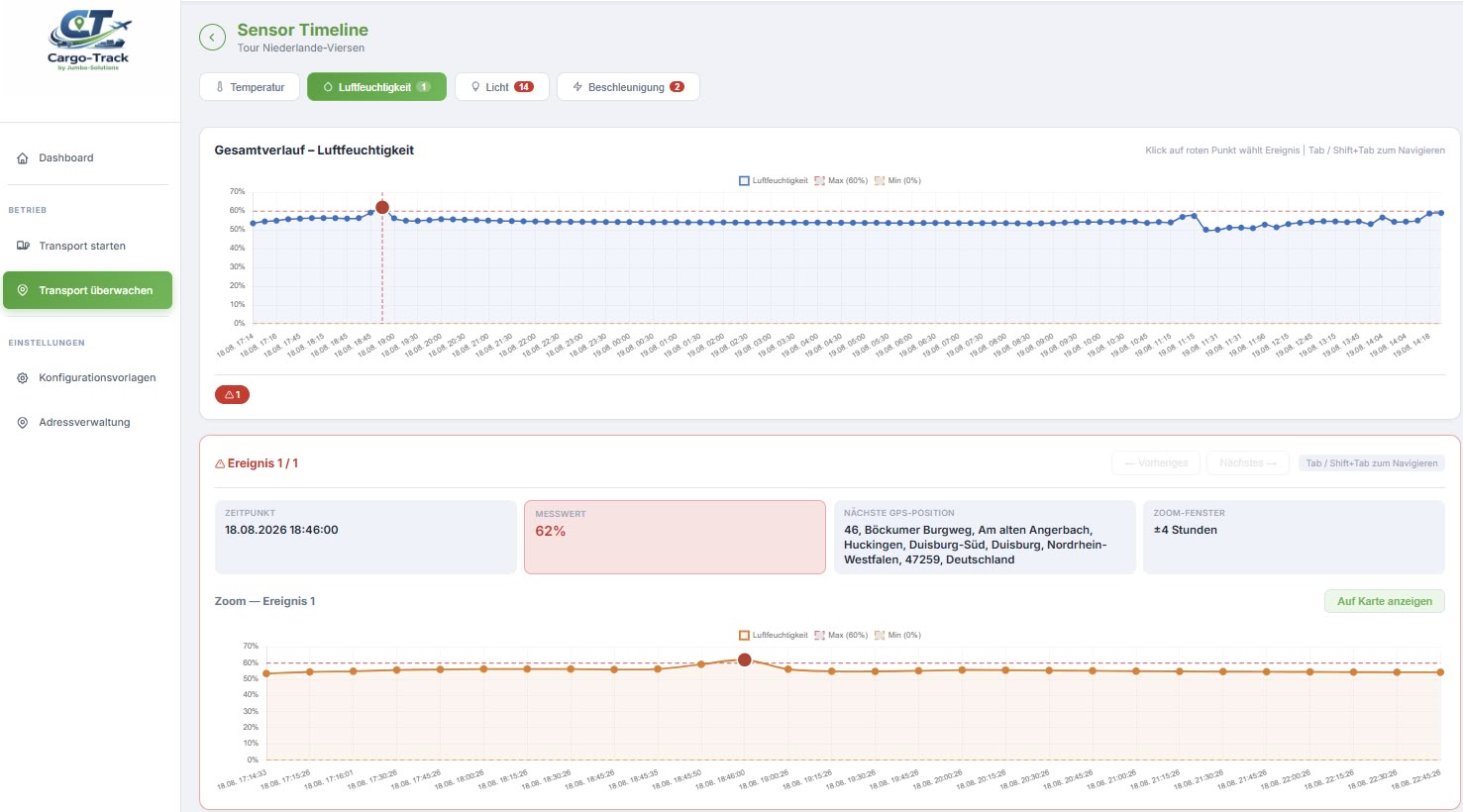
Task: Click the droplet icon in the Luftfeuchtigkeit tab
Action: click(328, 87)
